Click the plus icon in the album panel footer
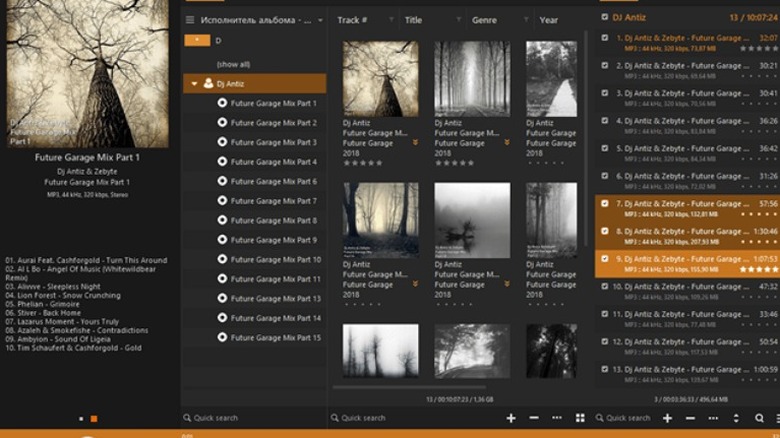The image size is (780, 438). coord(511,418)
